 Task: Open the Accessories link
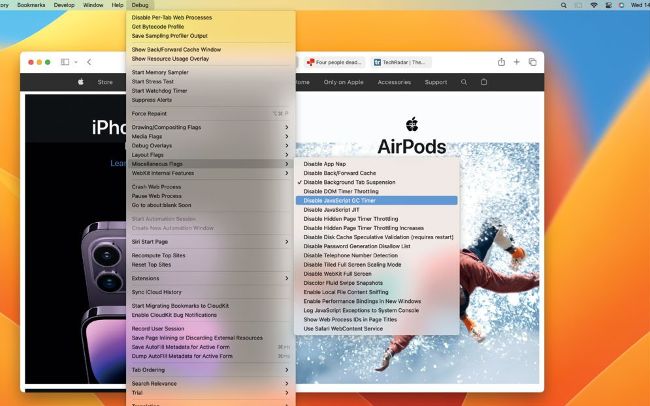pyautogui.click(x=394, y=82)
